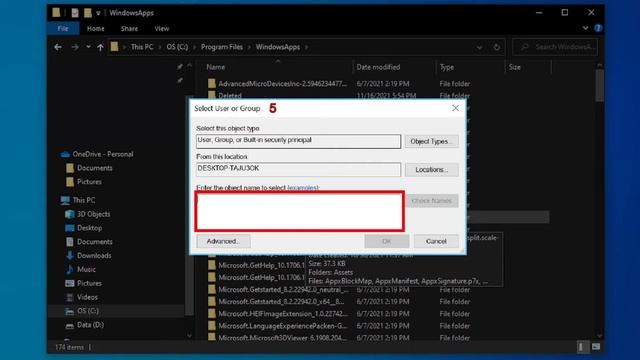Go back with the back arrow

(x=58, y=47)
